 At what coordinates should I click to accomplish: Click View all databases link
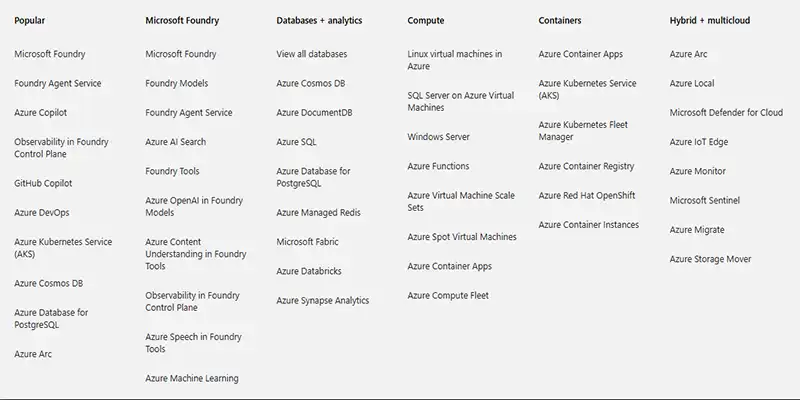click(x=312, y=54)
